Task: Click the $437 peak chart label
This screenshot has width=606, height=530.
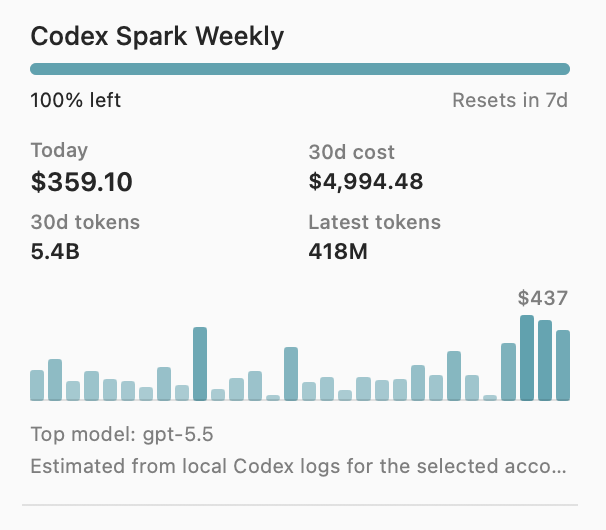Action: coord(543,298)
